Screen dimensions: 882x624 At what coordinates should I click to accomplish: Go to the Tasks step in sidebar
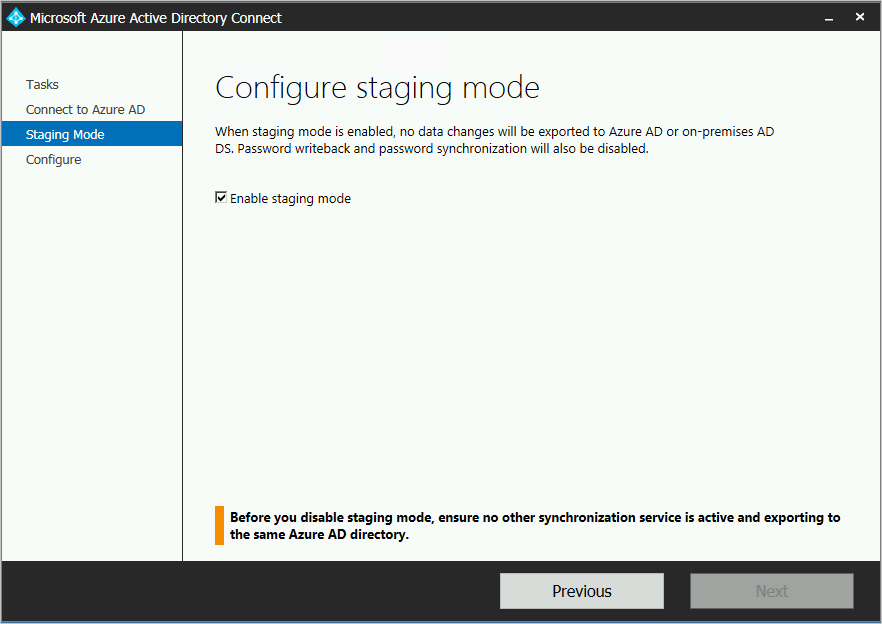coord(42,84)
